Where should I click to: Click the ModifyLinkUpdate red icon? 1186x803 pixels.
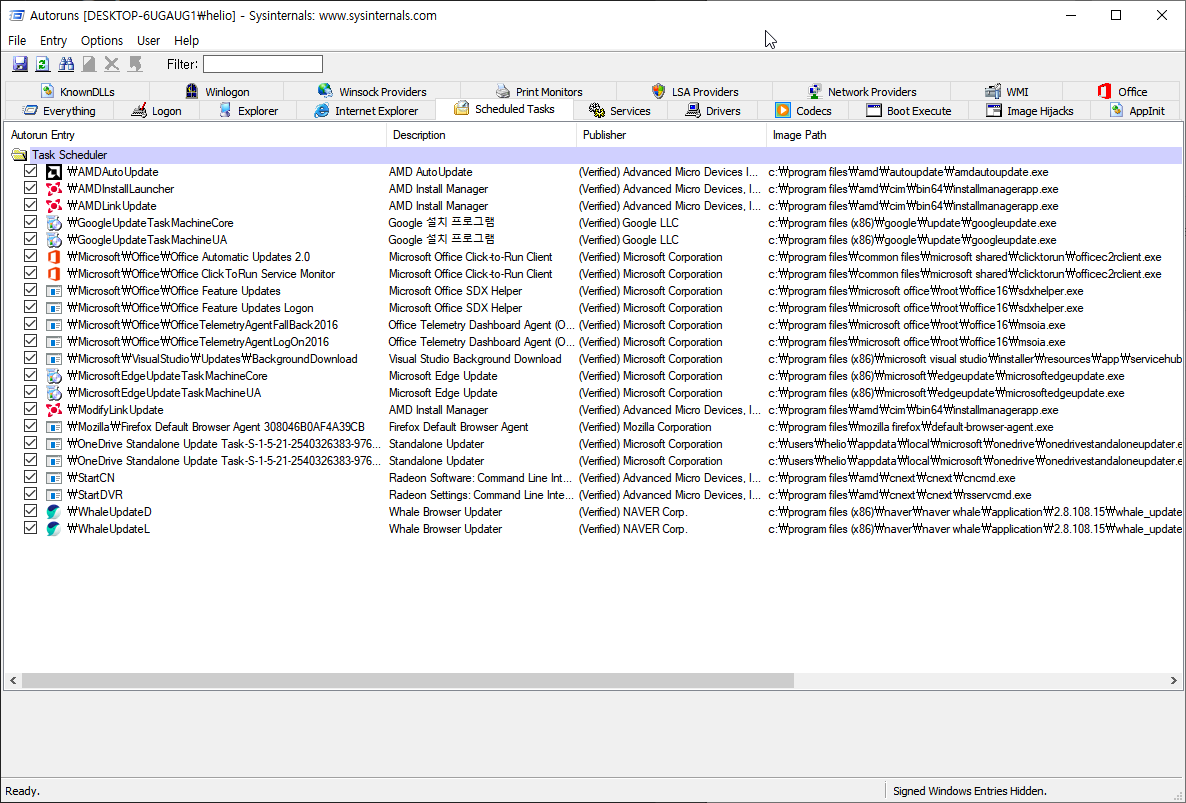point(54,410)
